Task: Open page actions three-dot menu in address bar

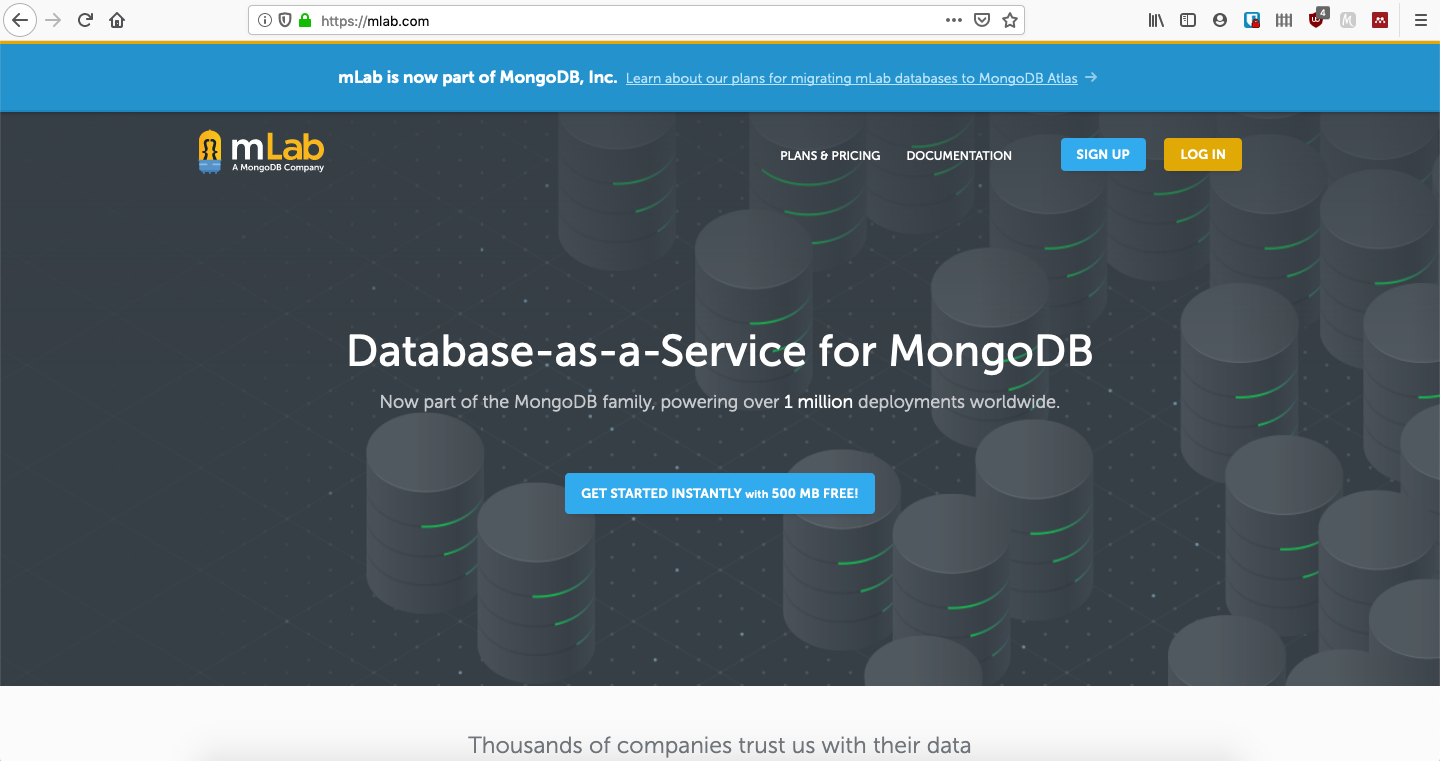Action: pos(954,20)
